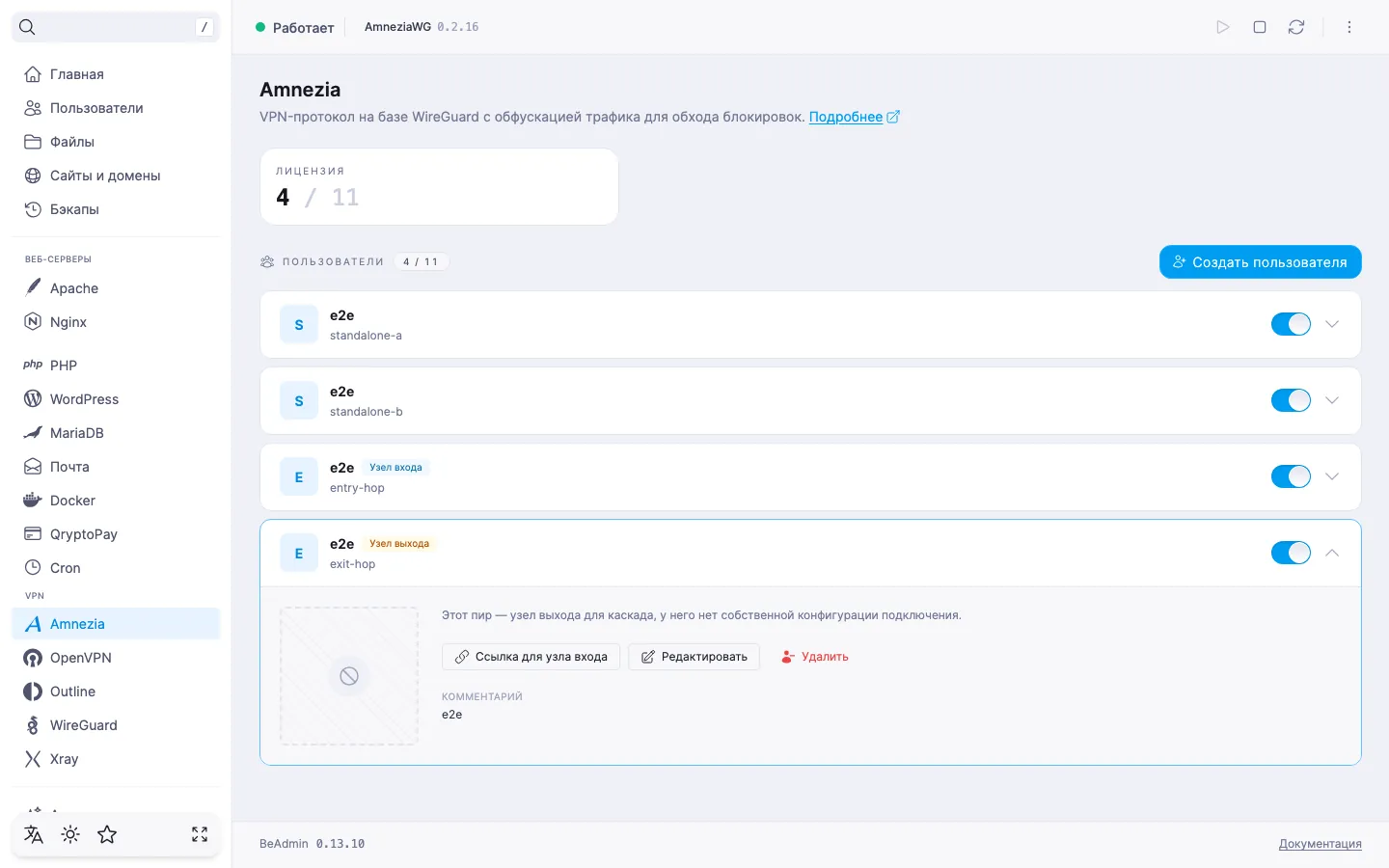Screen dimensions: 1389x868
Task: Switch off the exit-hop user toggle
Action: pos(1291,553)
